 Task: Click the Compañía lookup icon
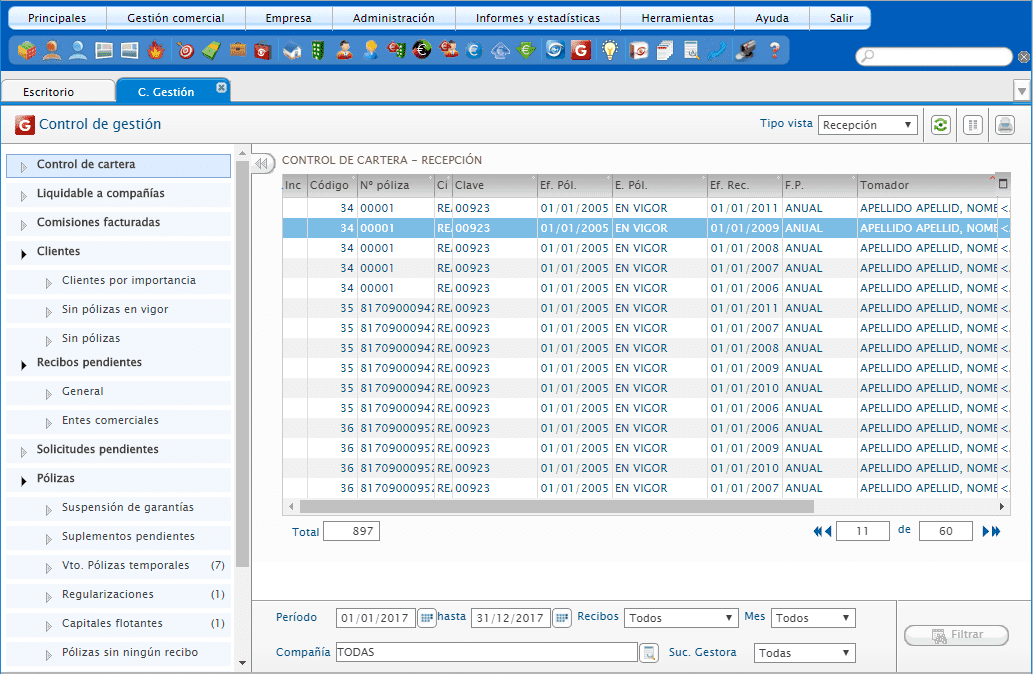(x=649, y=652)
